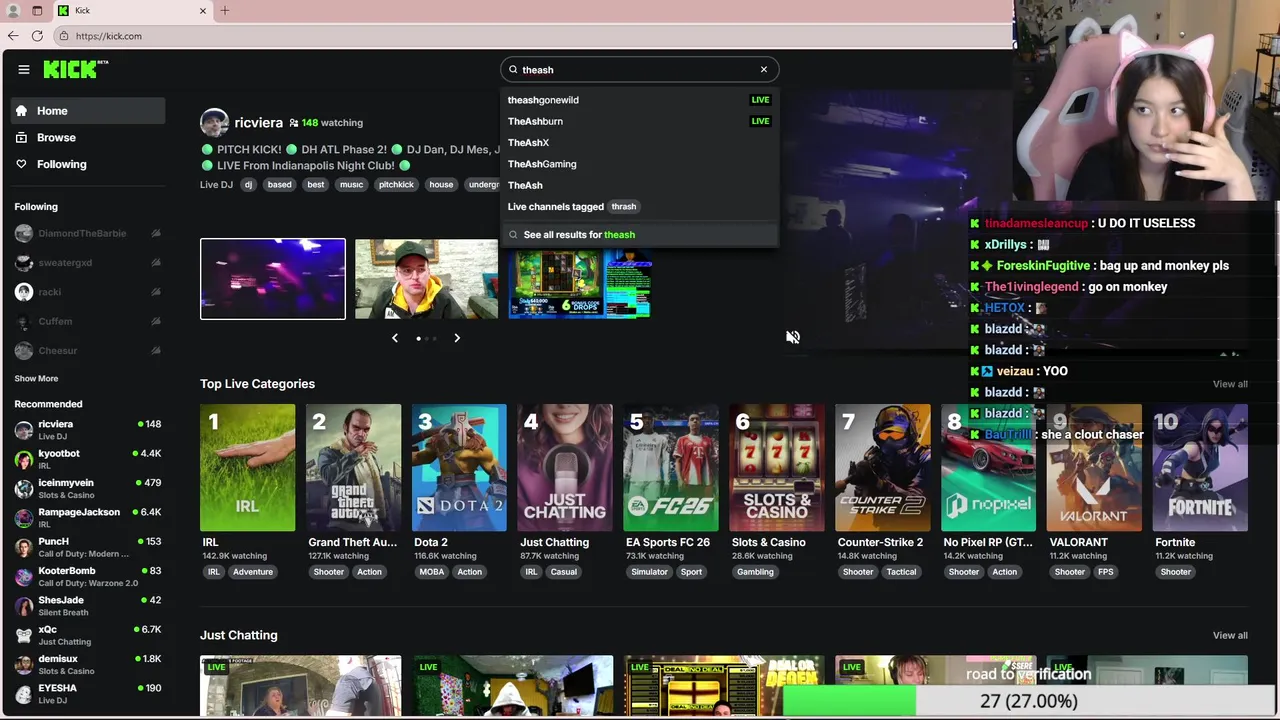Reload the browser page
The width and height of the screenshot is (1280, 720).
tap(37, 36)
